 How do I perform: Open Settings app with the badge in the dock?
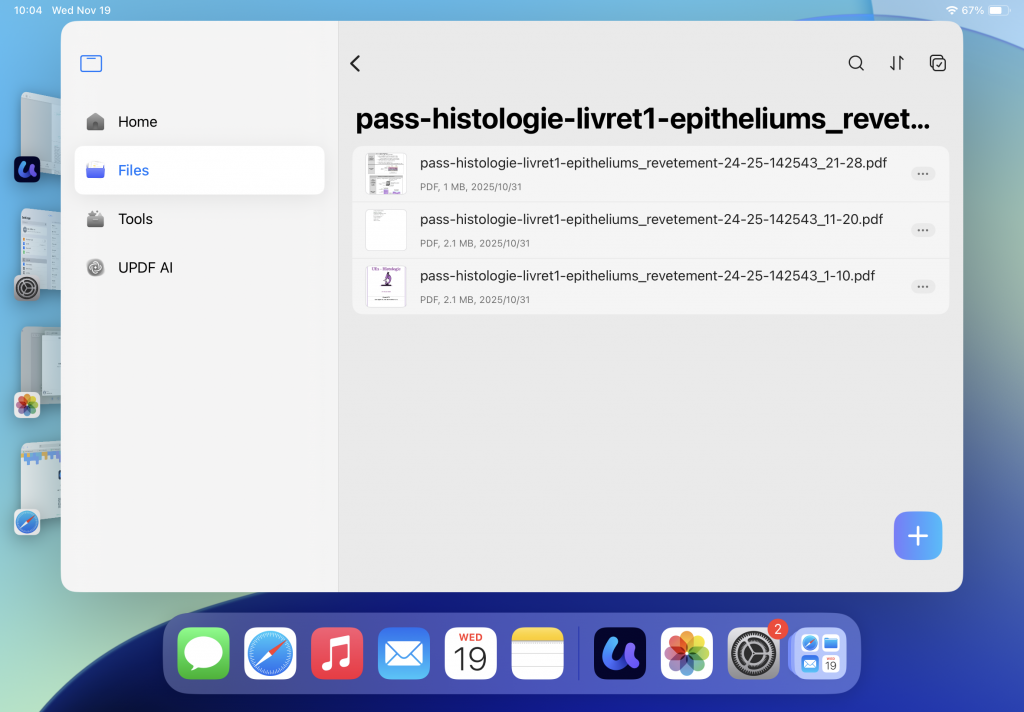click(754, 653)
